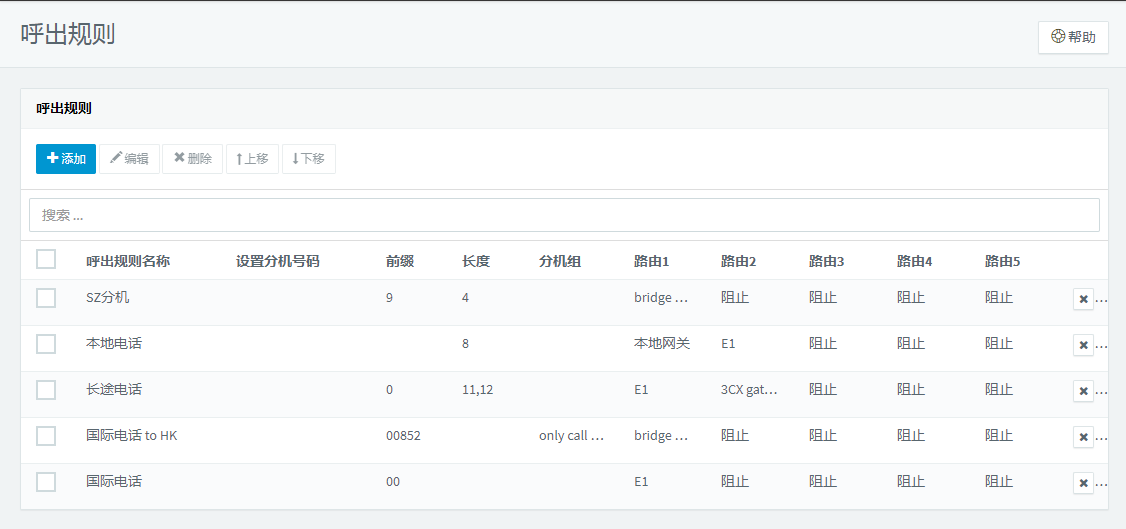
Task: Select '3CX gat…' cell in 长途电话 row
Action: (x=750, y=390)
